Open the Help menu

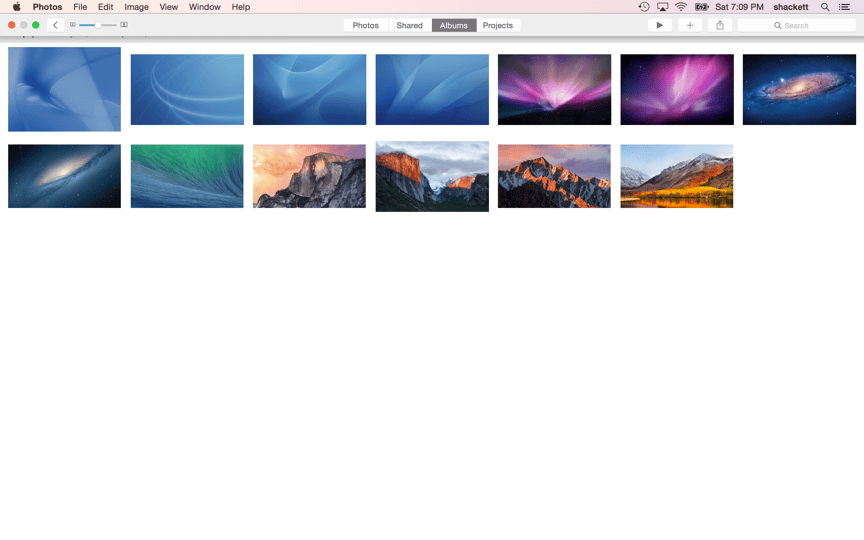click(241, 7)
